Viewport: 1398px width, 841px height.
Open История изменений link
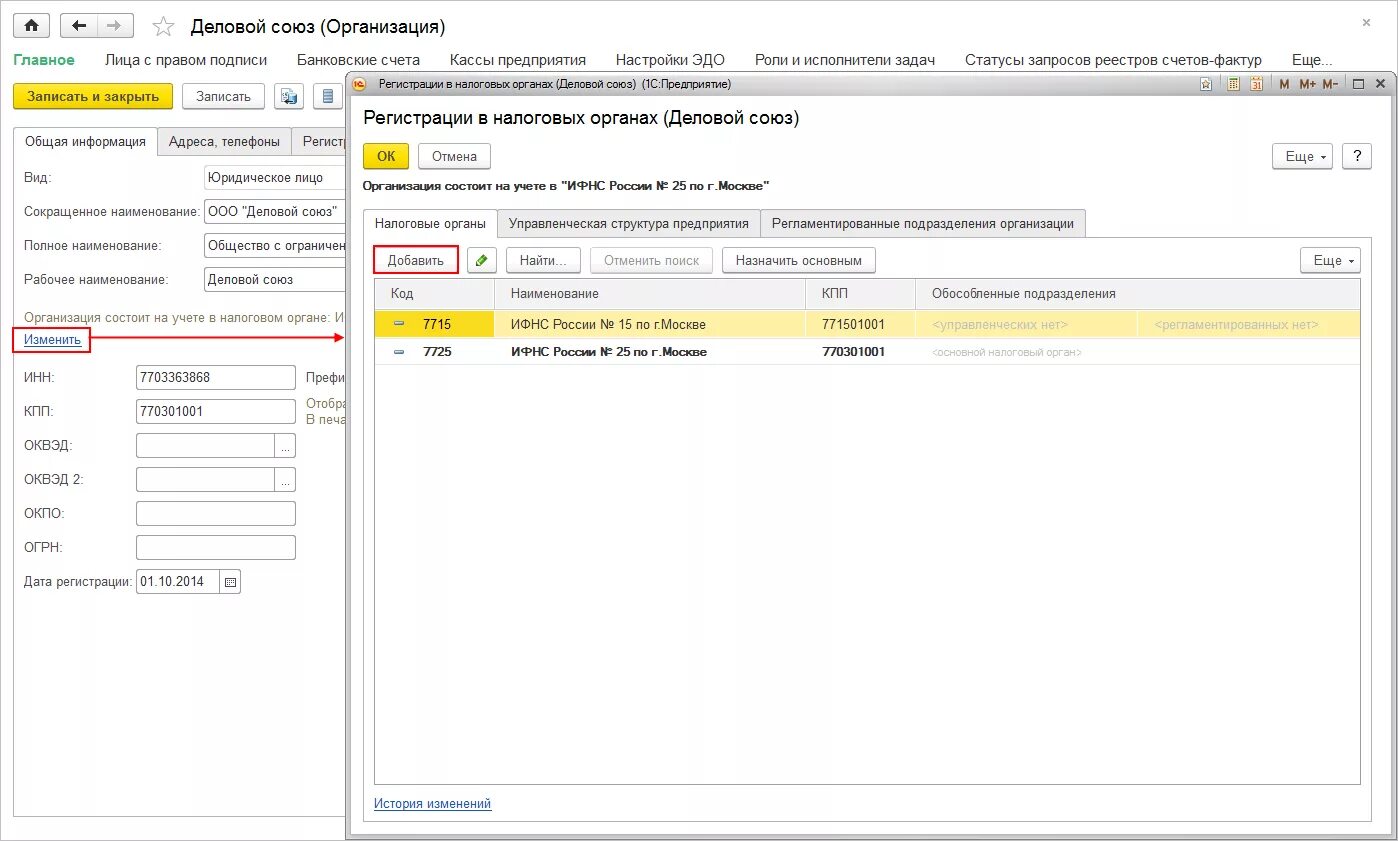(433, 803)
